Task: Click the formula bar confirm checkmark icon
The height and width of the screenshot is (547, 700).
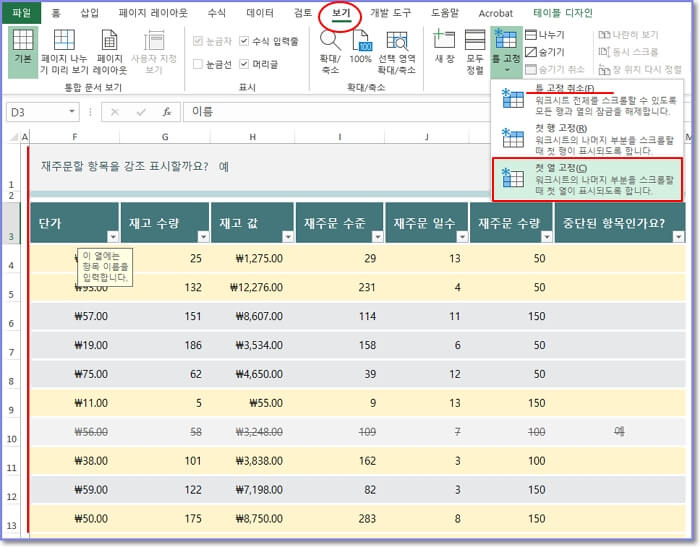Action: coord(141,112)
